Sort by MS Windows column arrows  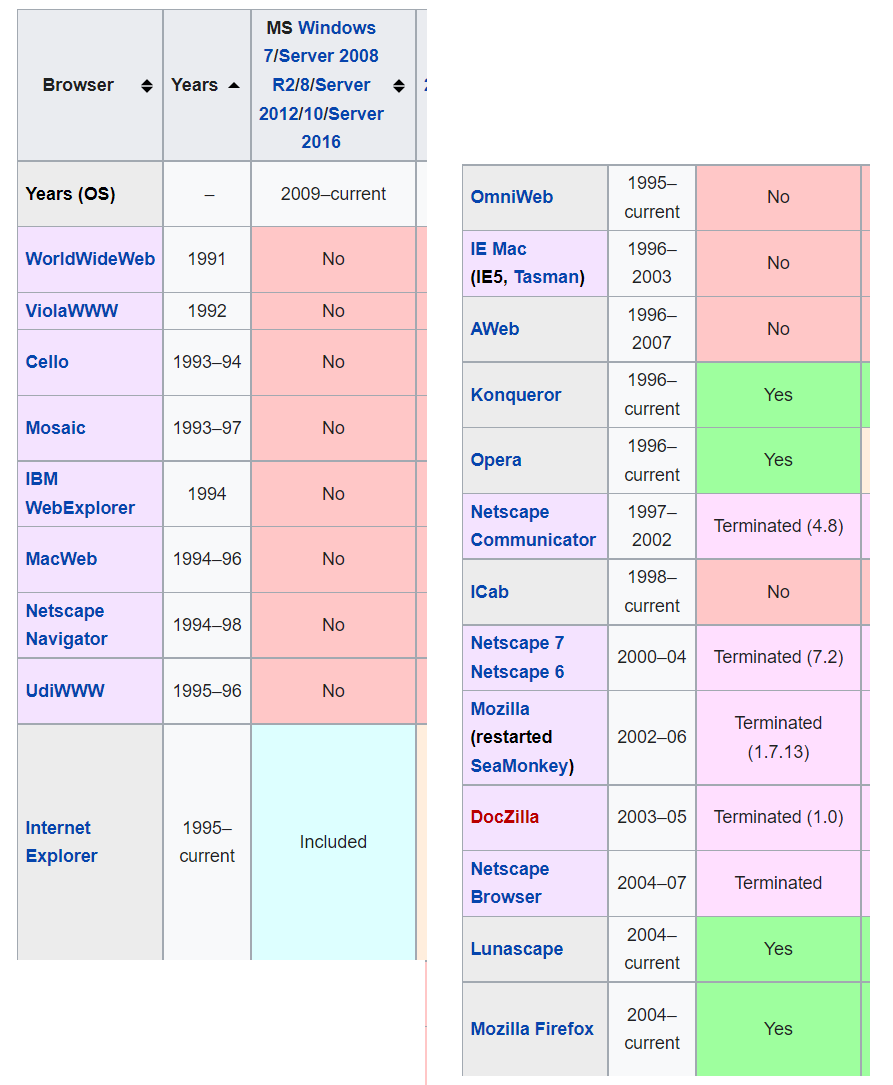399,86
